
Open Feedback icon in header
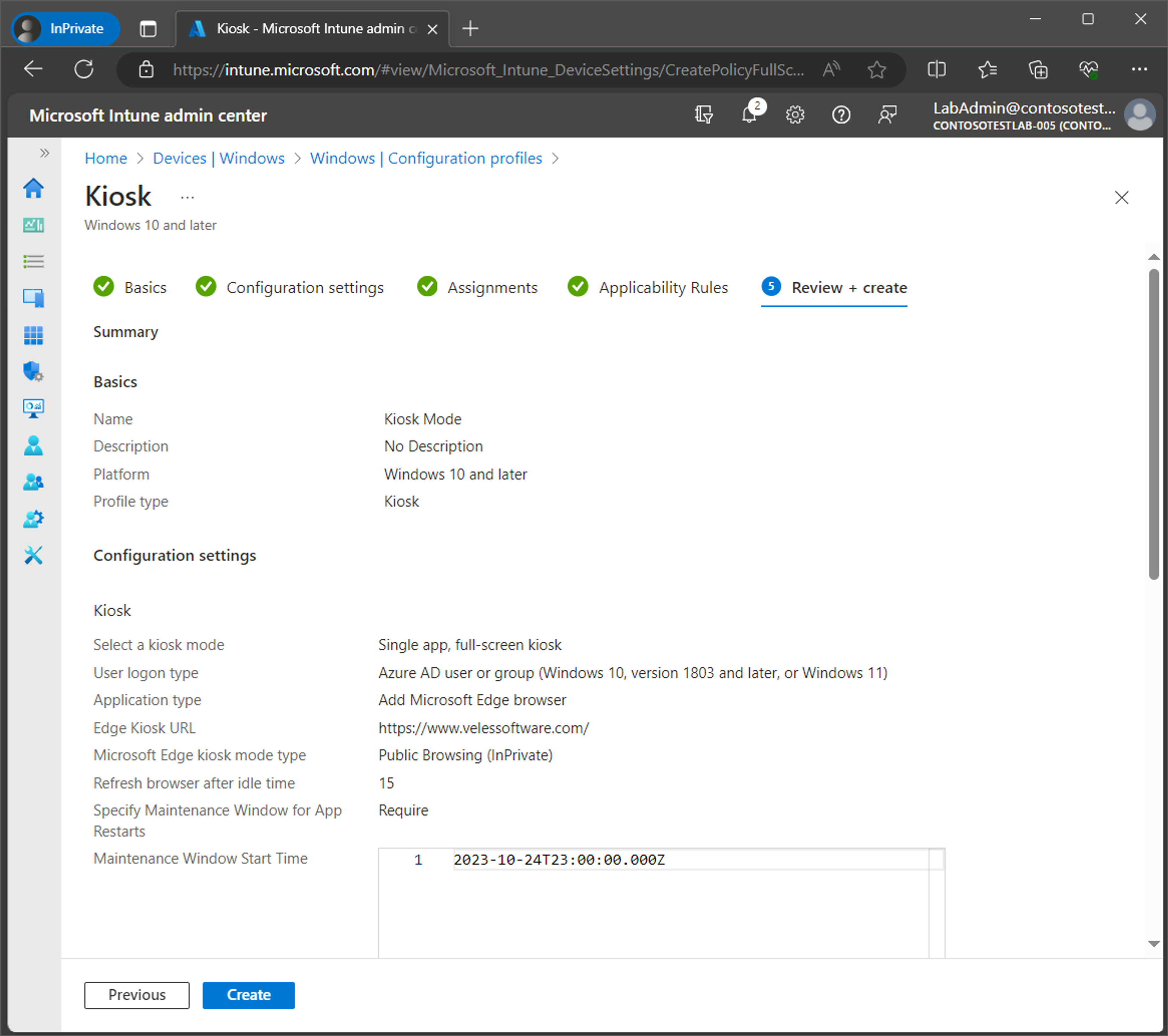887,115
